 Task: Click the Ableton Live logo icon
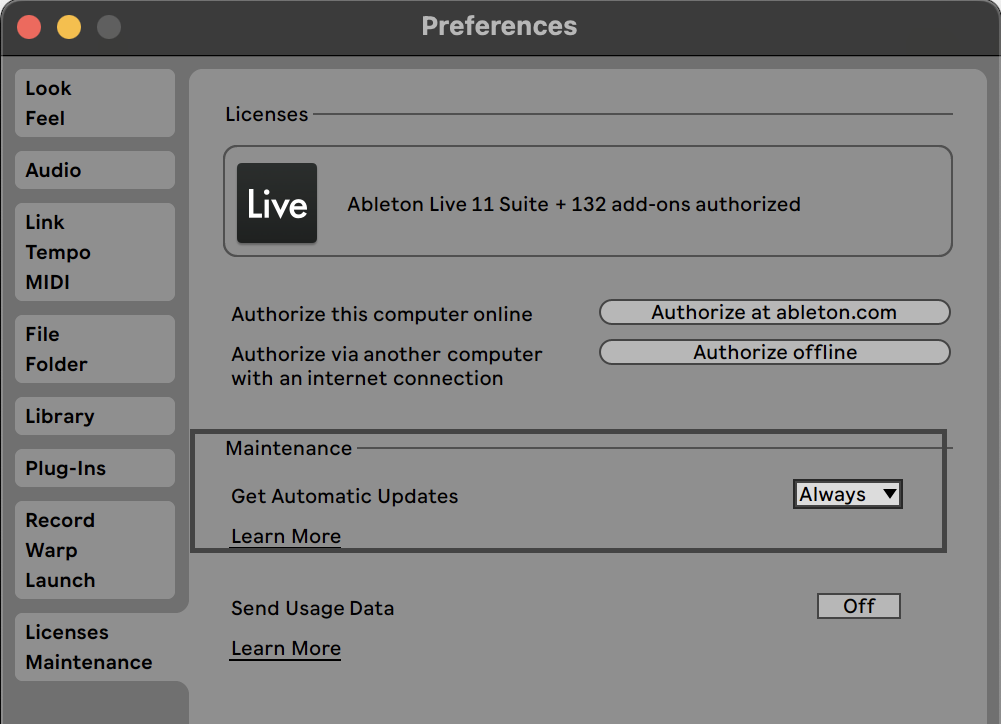[276, 203]
